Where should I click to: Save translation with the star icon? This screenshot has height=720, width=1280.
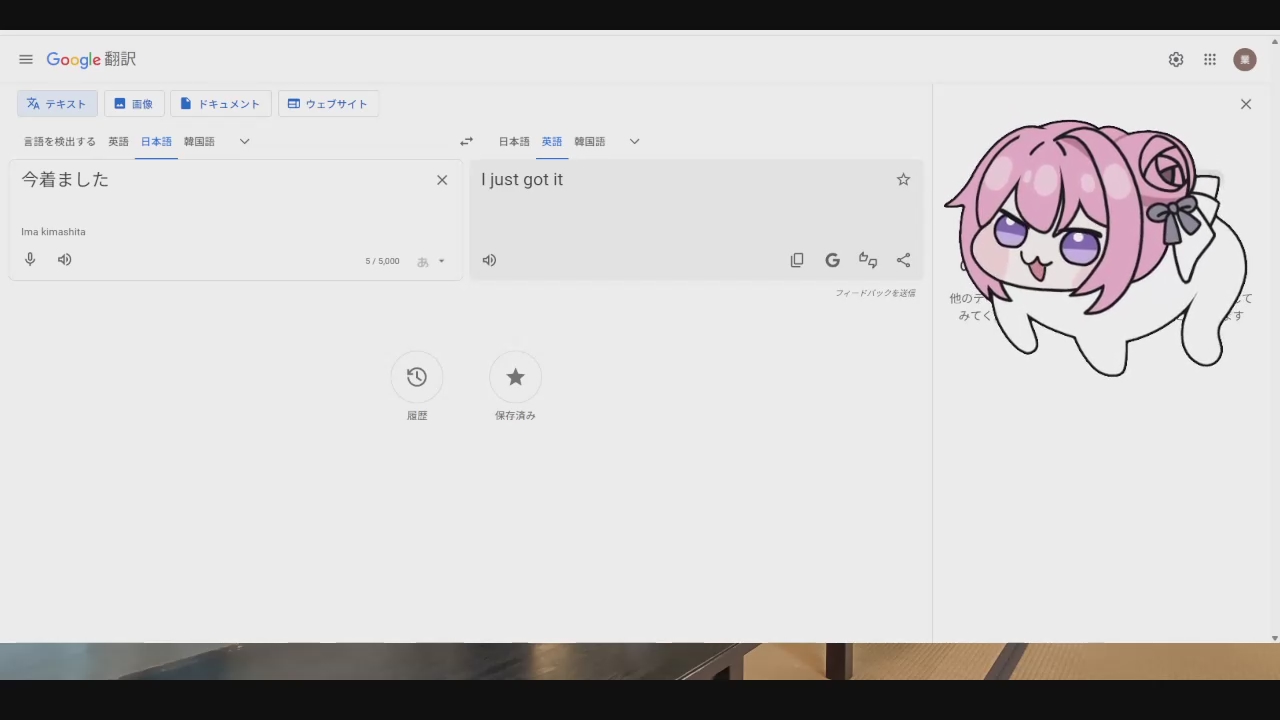903,180
